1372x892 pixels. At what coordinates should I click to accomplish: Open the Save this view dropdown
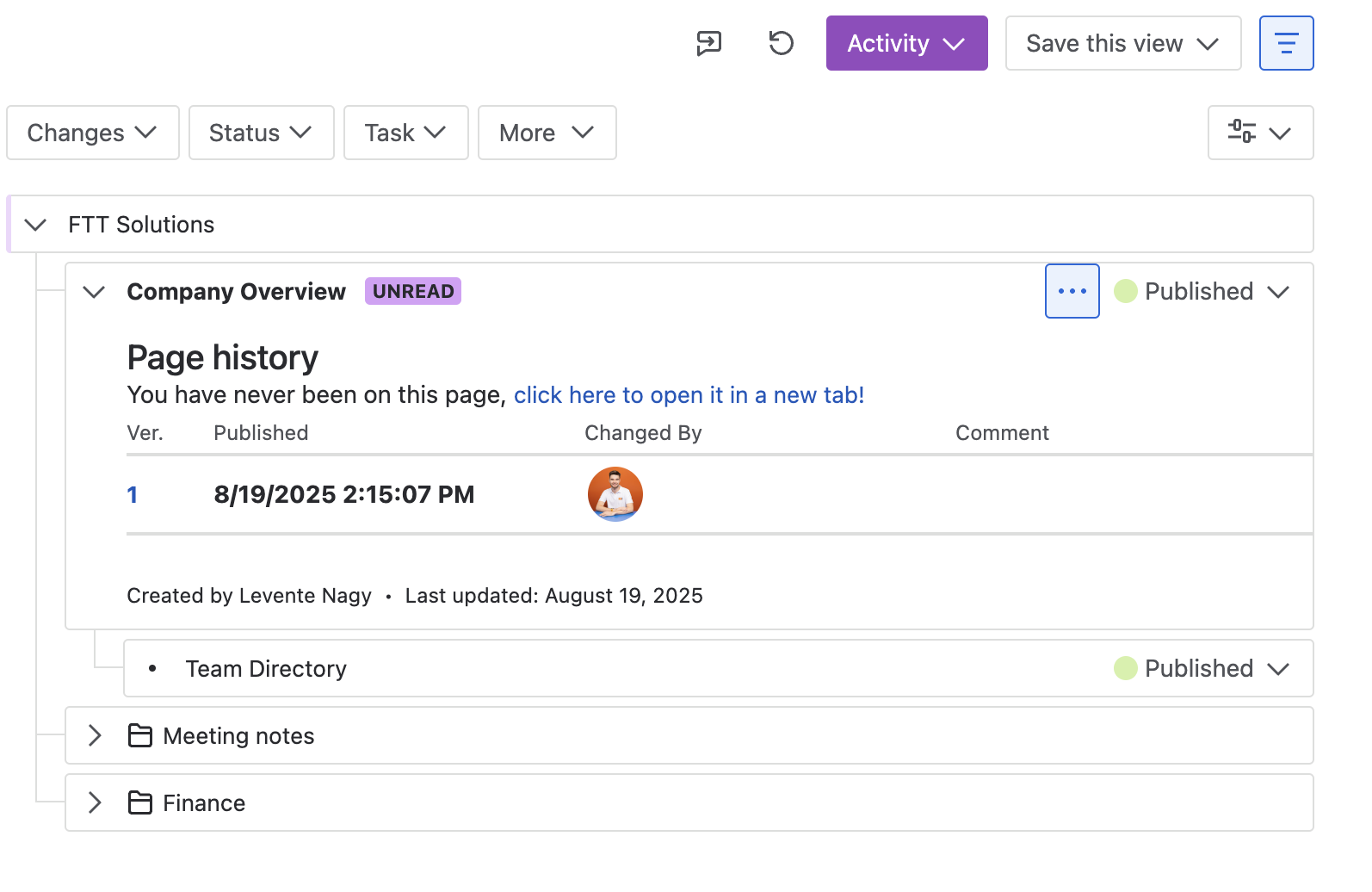(x=1122, y=43)
